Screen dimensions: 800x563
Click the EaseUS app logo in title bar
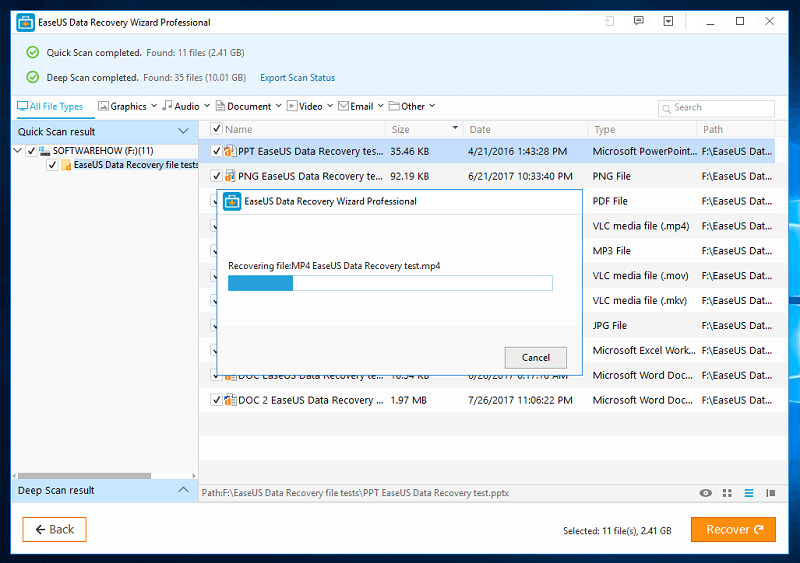tap(25, 22)
